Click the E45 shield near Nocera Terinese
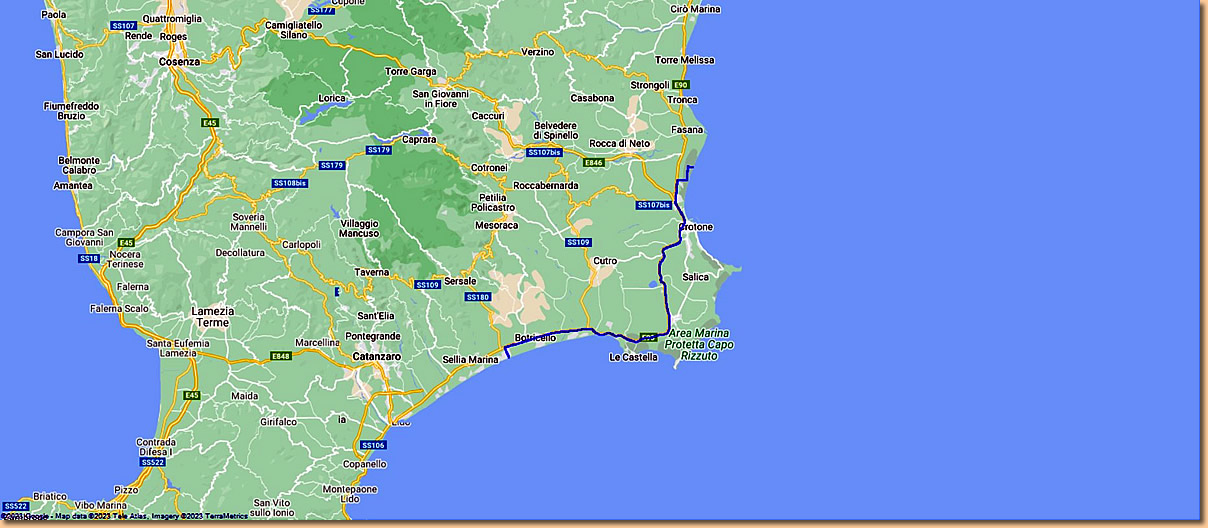The image size is (1208, 528). 126,242
